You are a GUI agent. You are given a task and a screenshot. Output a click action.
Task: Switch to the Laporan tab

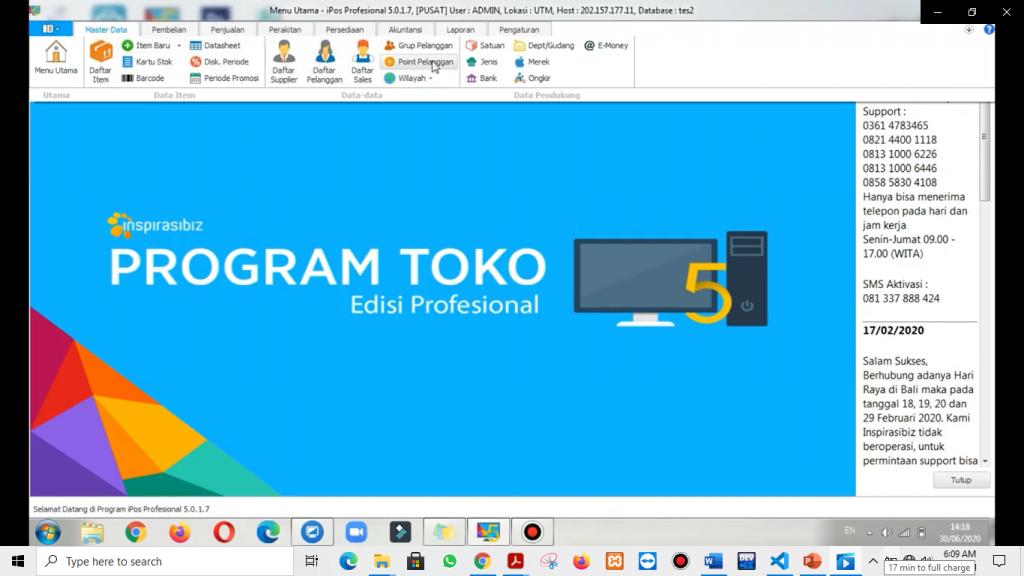tap(460, 29)
